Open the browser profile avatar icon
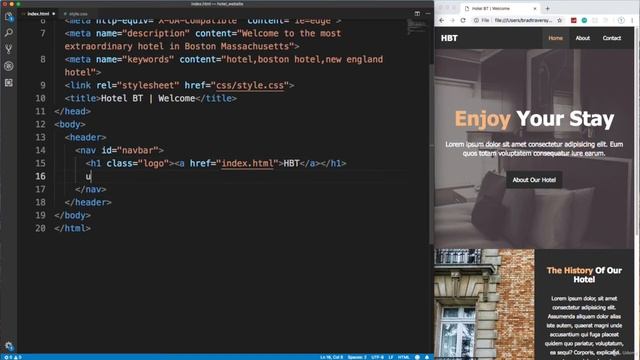This screenshot has height=360, width=640. [621, 20]
